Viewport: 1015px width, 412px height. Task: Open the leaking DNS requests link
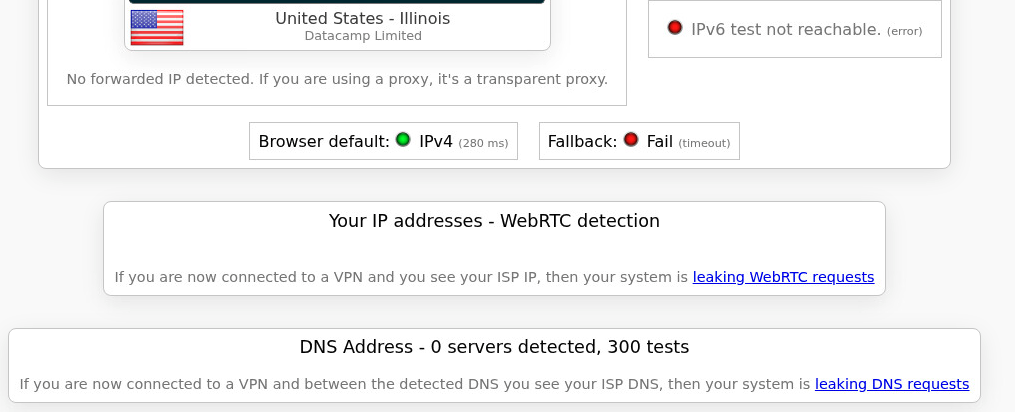coord(891,384)
